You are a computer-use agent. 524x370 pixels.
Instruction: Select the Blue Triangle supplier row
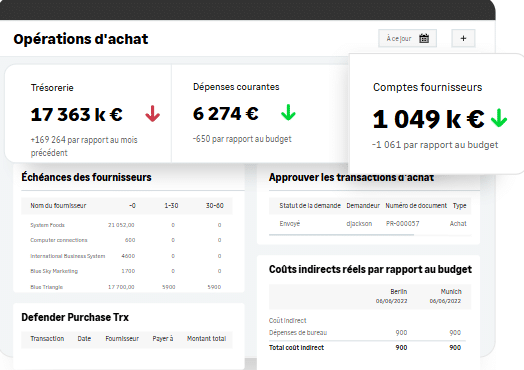[127, 287]
